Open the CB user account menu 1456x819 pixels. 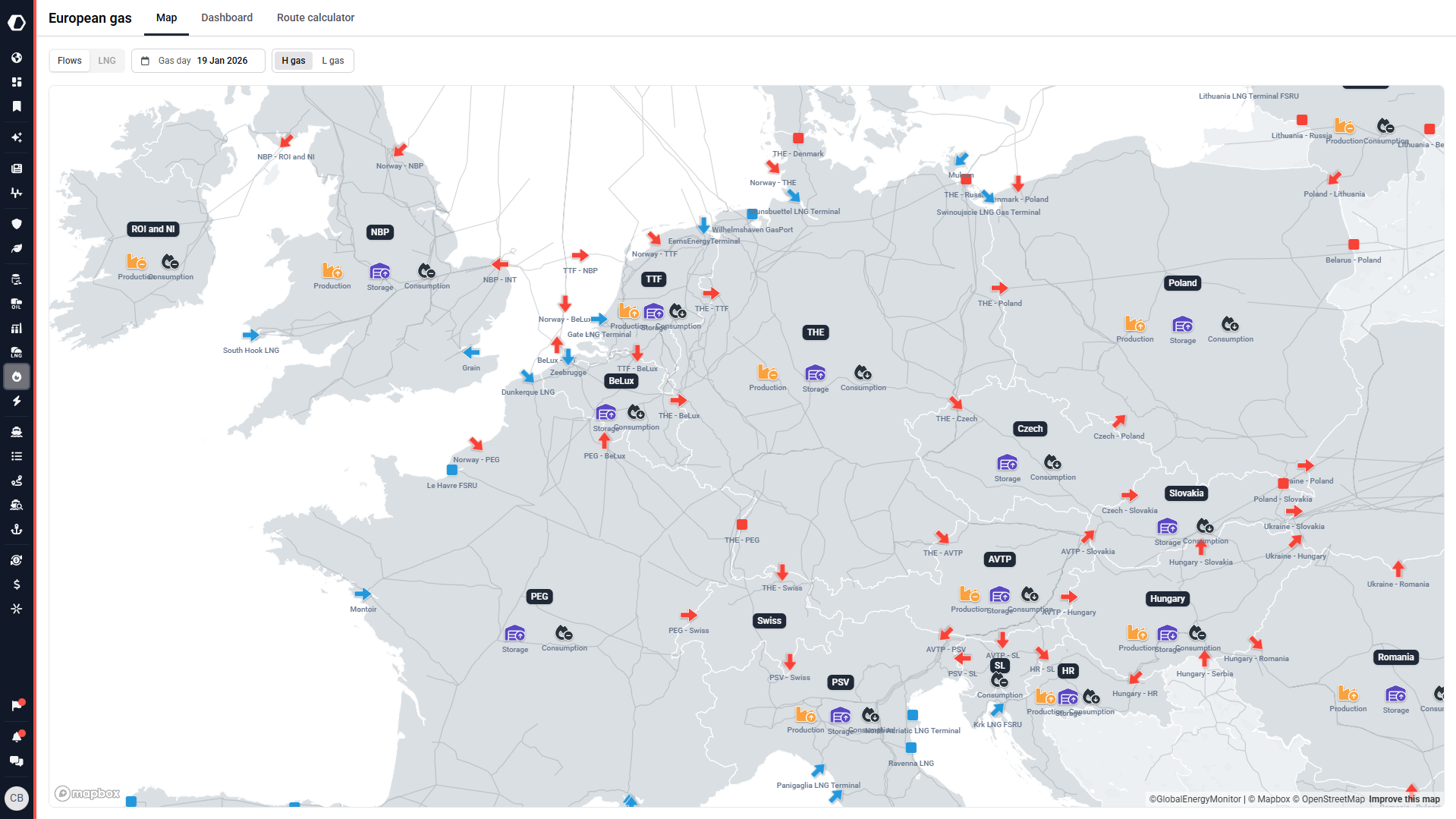tap(17, 798)
